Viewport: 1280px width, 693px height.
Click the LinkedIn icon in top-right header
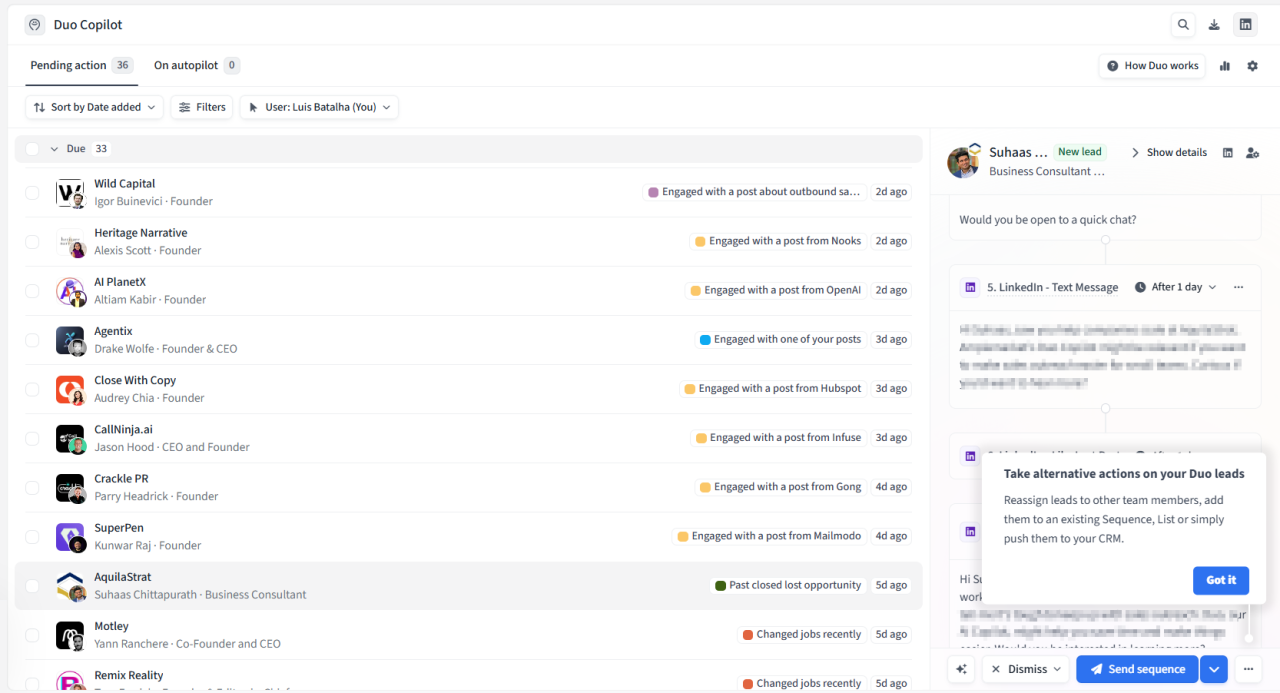[1245, 25]
